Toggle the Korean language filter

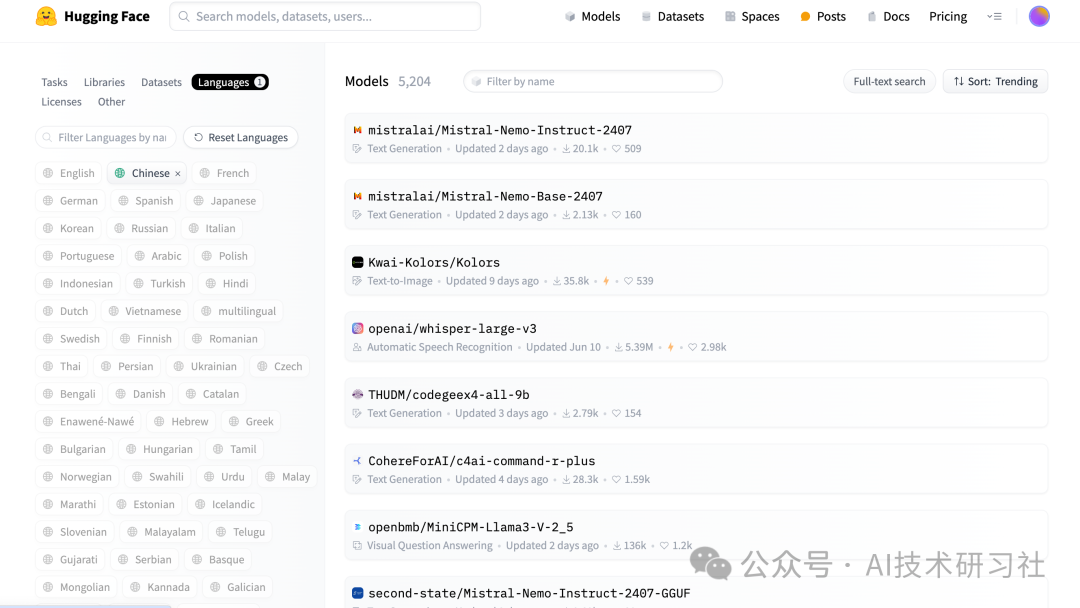pyautogui.click(x=68, y=228)
